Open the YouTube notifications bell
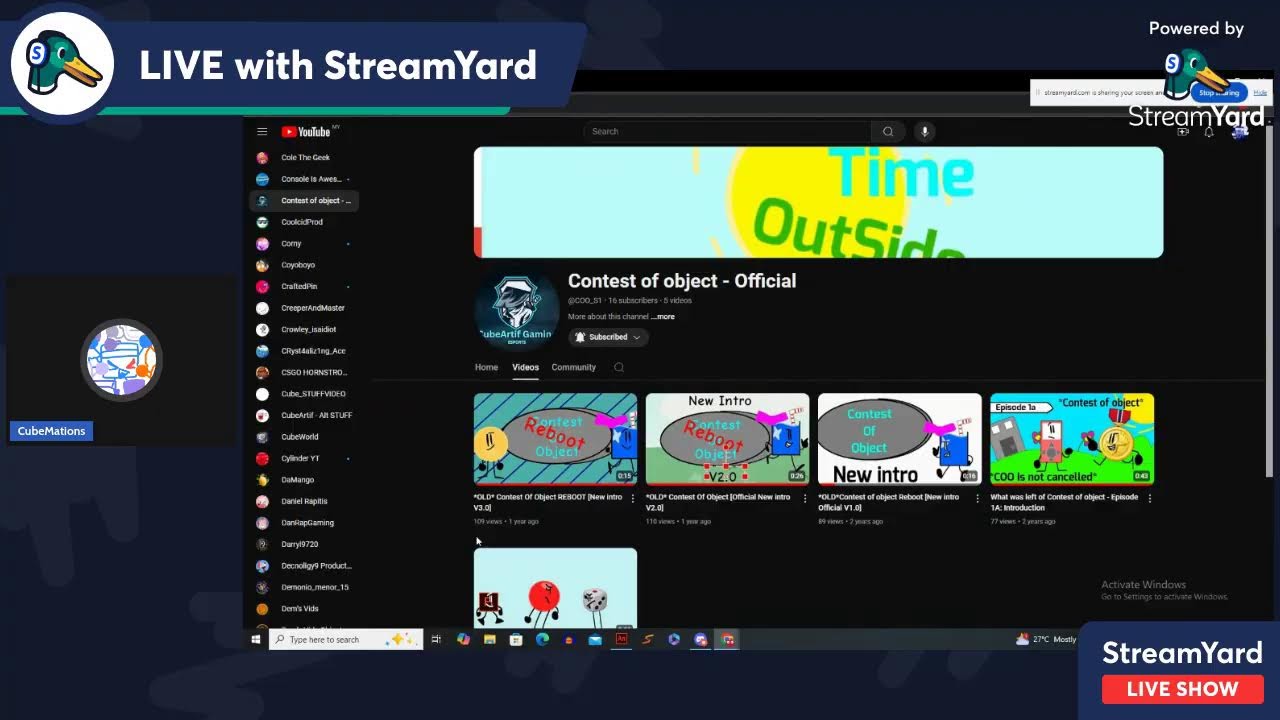 click(x=1209, y=132)
